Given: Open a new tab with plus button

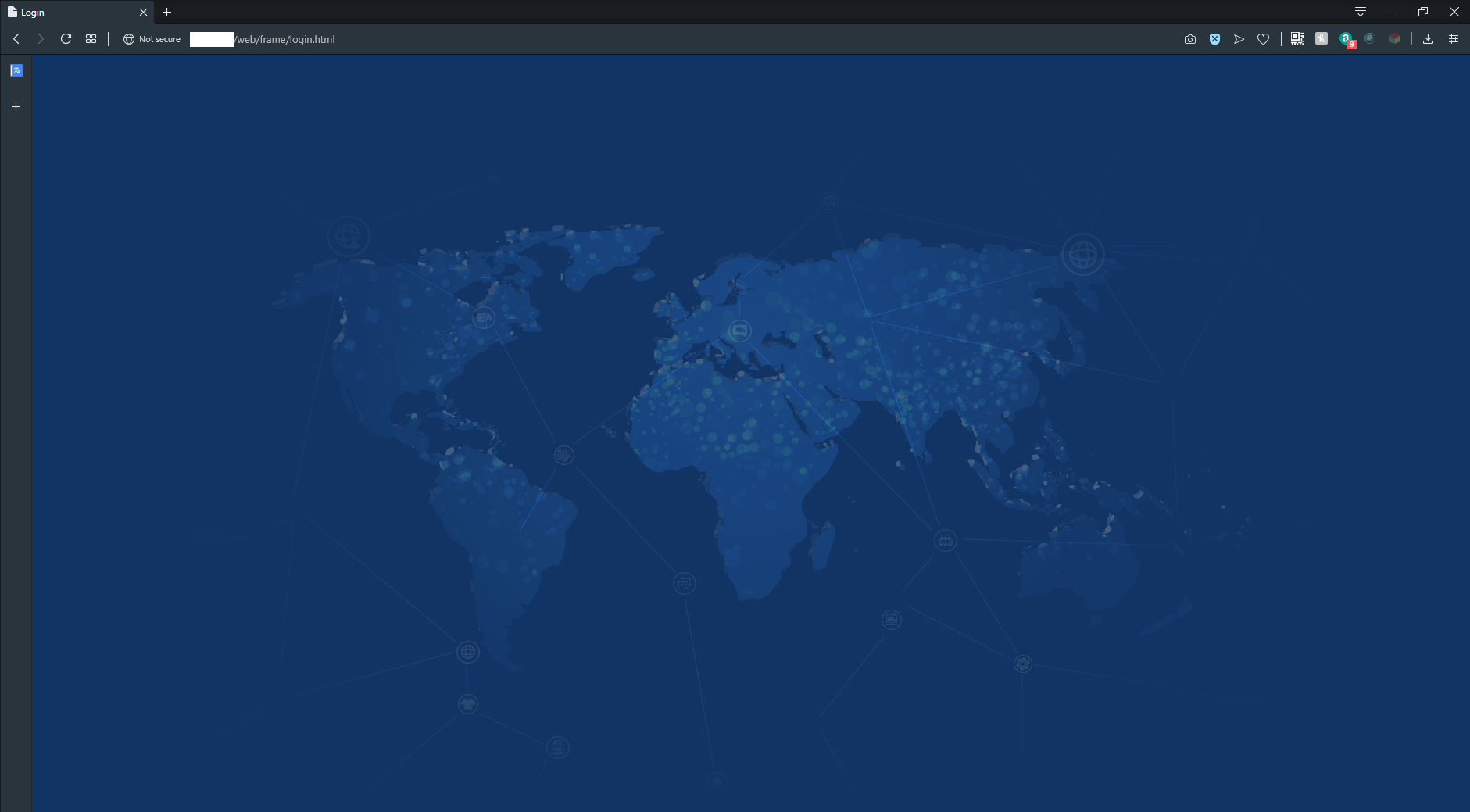Looking at the screenshot, I should (166, 13).
